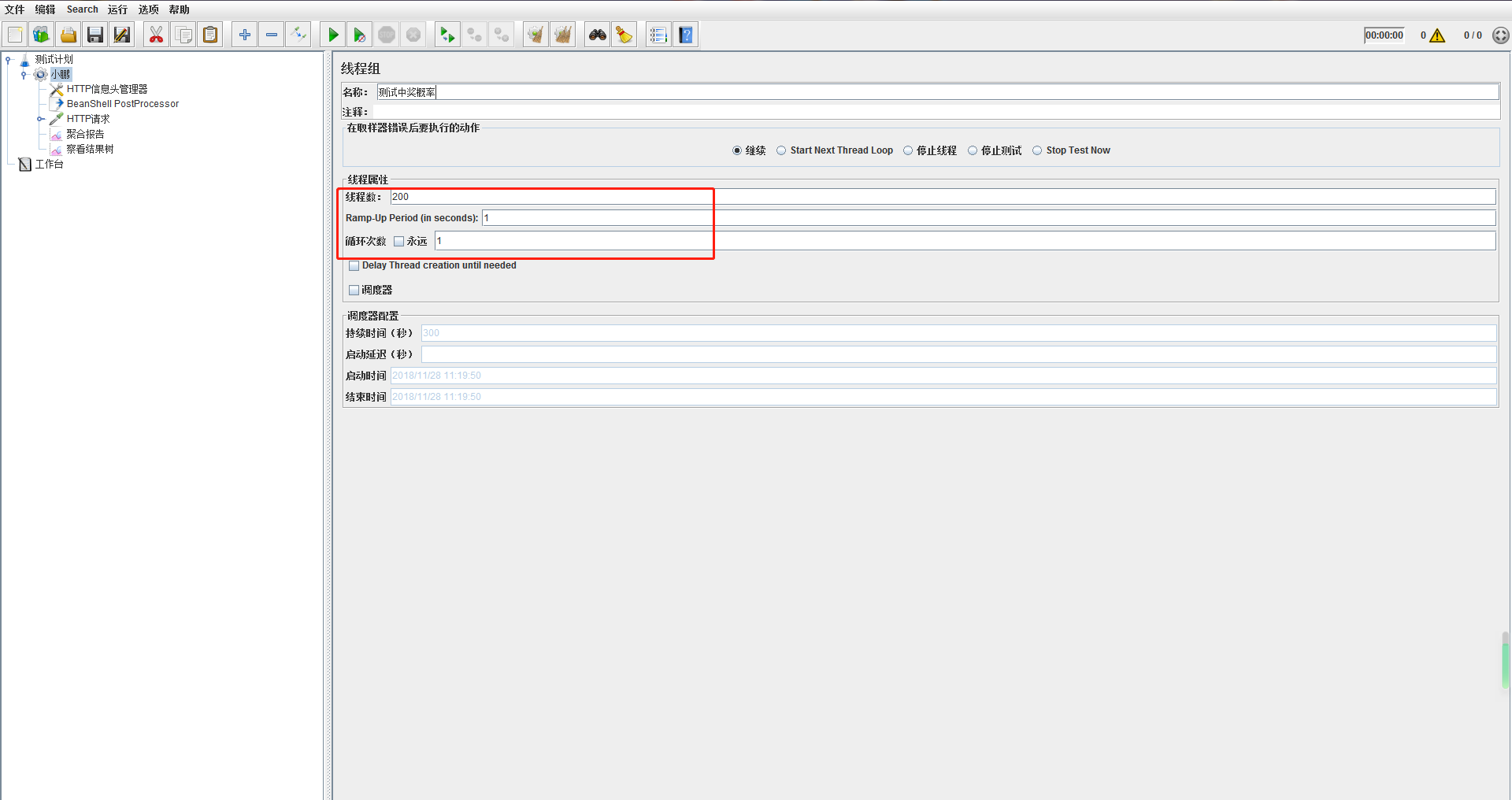The height and width of the screenshot is (800, 1512).
Task: Click the plus Expand All icon
Action: click(x=245, y=35)
